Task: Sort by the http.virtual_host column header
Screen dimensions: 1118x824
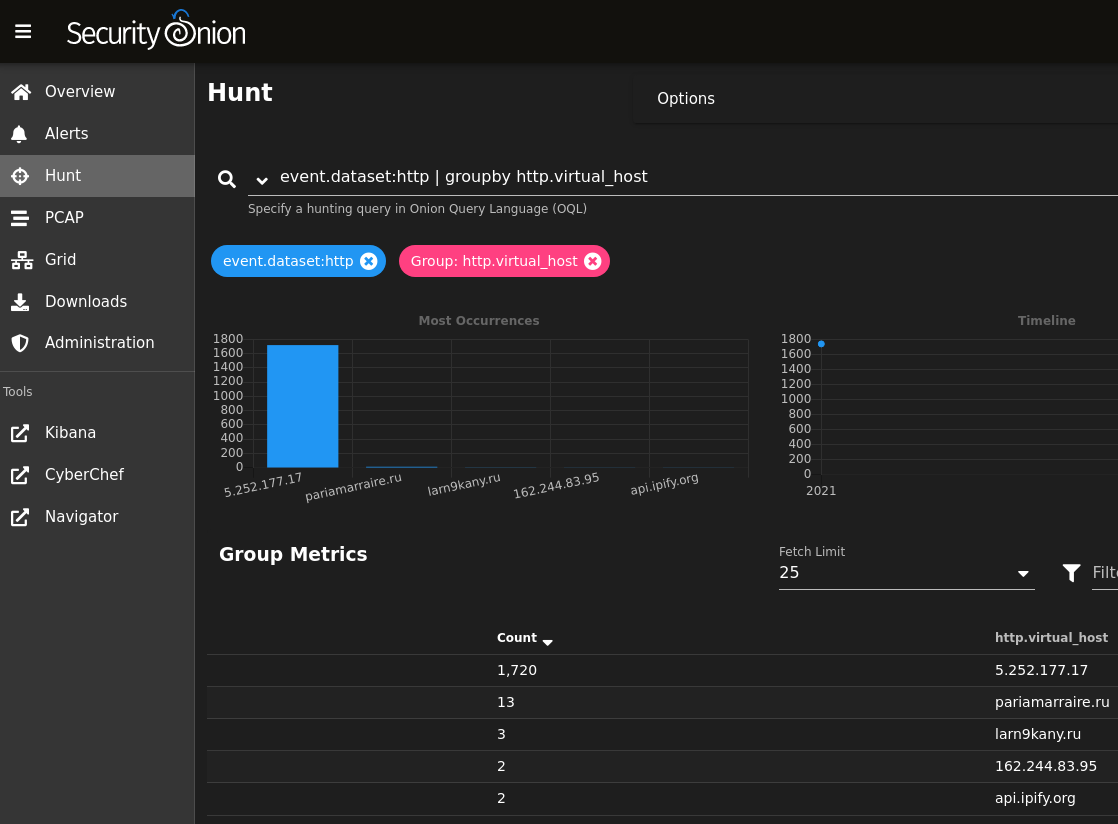Action: point(1052,639)
